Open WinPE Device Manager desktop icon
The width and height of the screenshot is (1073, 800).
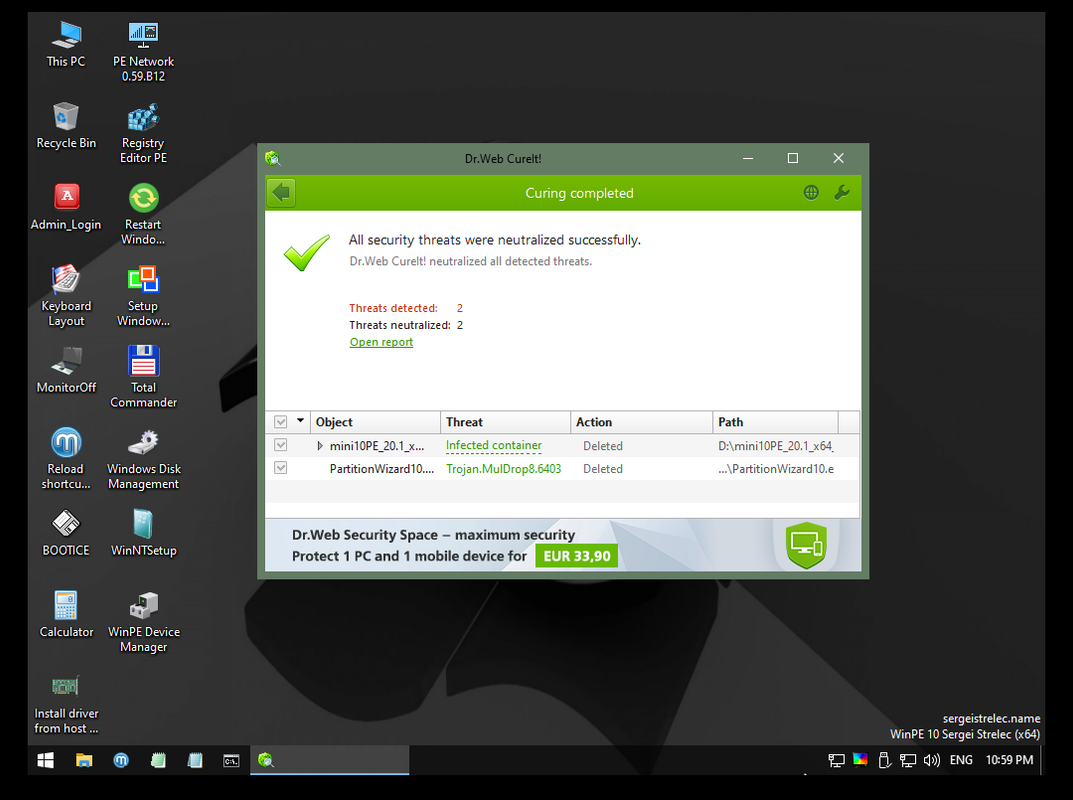143,622
